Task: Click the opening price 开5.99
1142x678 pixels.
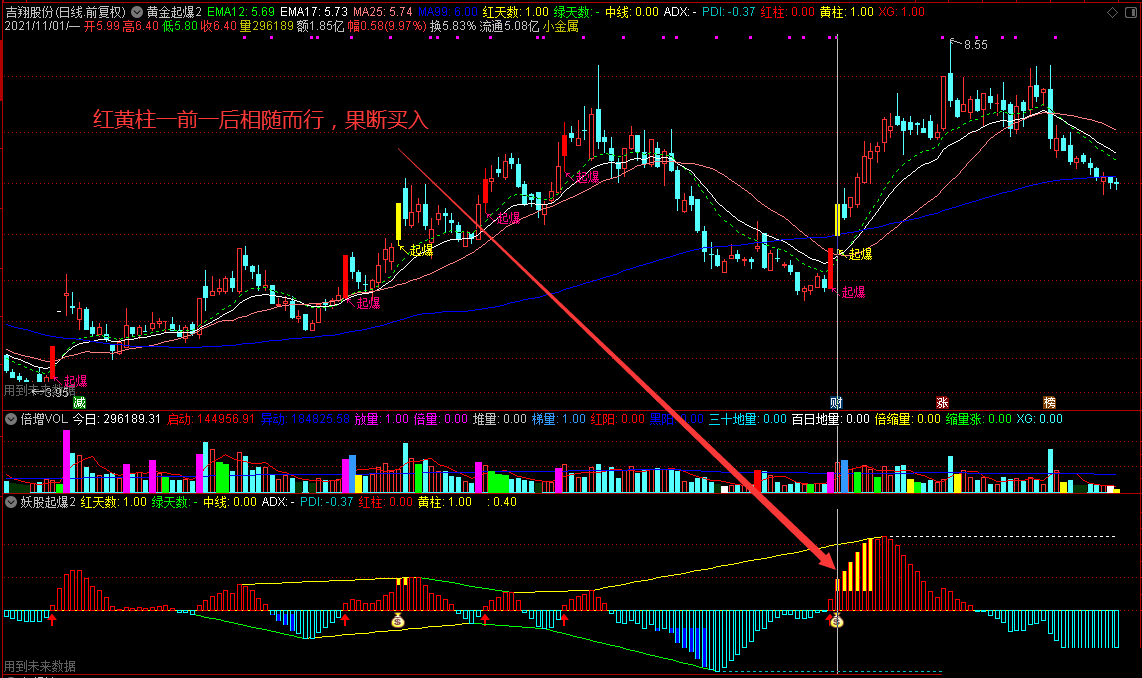Action: [x=102, y=26]
